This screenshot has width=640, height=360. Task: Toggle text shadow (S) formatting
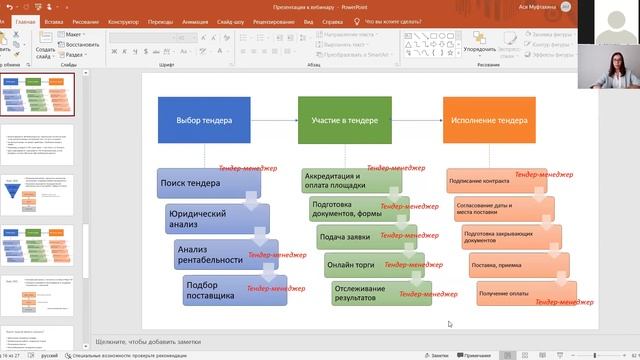pyautogui.click(x=146, y=51)
